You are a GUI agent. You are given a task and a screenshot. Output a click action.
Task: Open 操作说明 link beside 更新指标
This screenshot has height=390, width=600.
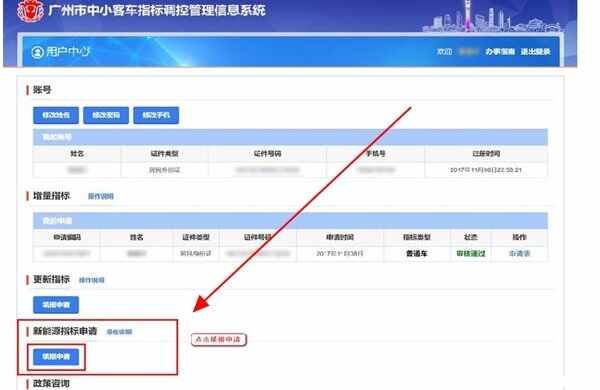pyautogui.click(x=91, y=280)
